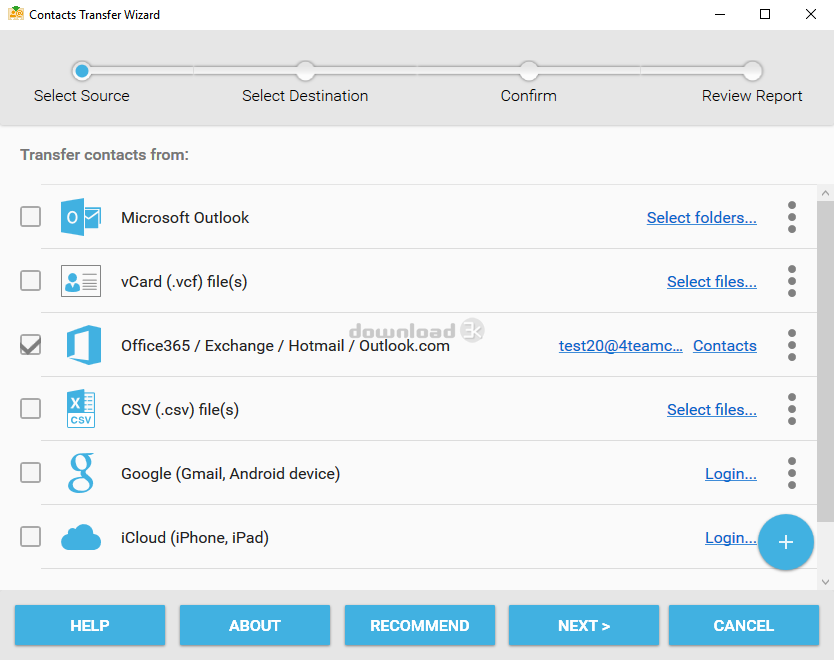834x660 pixels.
Task: Click the CSV (.csv) file(s) label
Action: tap(180, 410)
